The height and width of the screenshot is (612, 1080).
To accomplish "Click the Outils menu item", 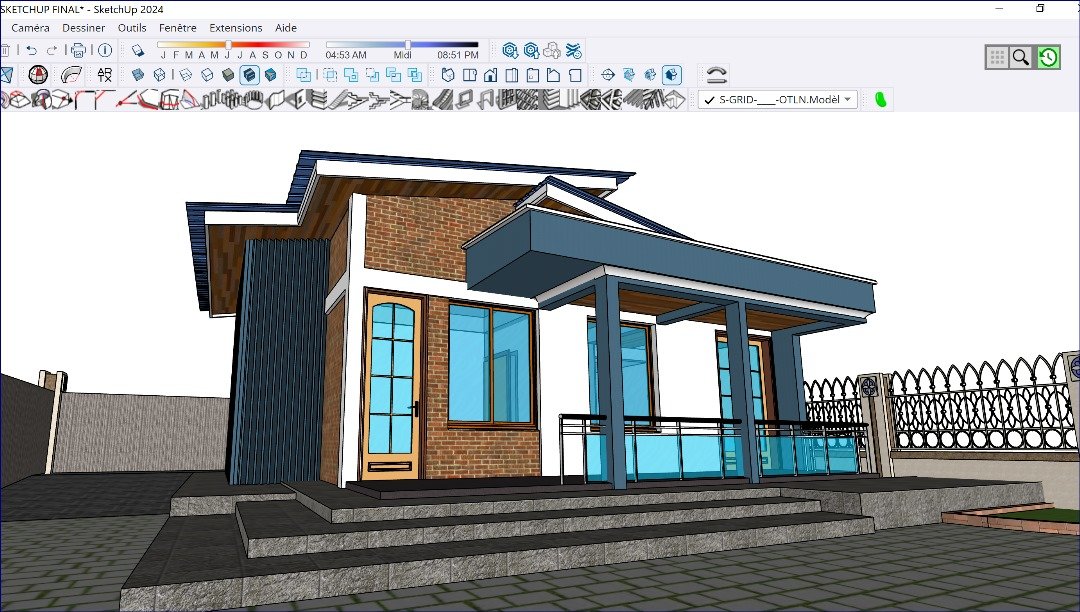I will point(132,28).
